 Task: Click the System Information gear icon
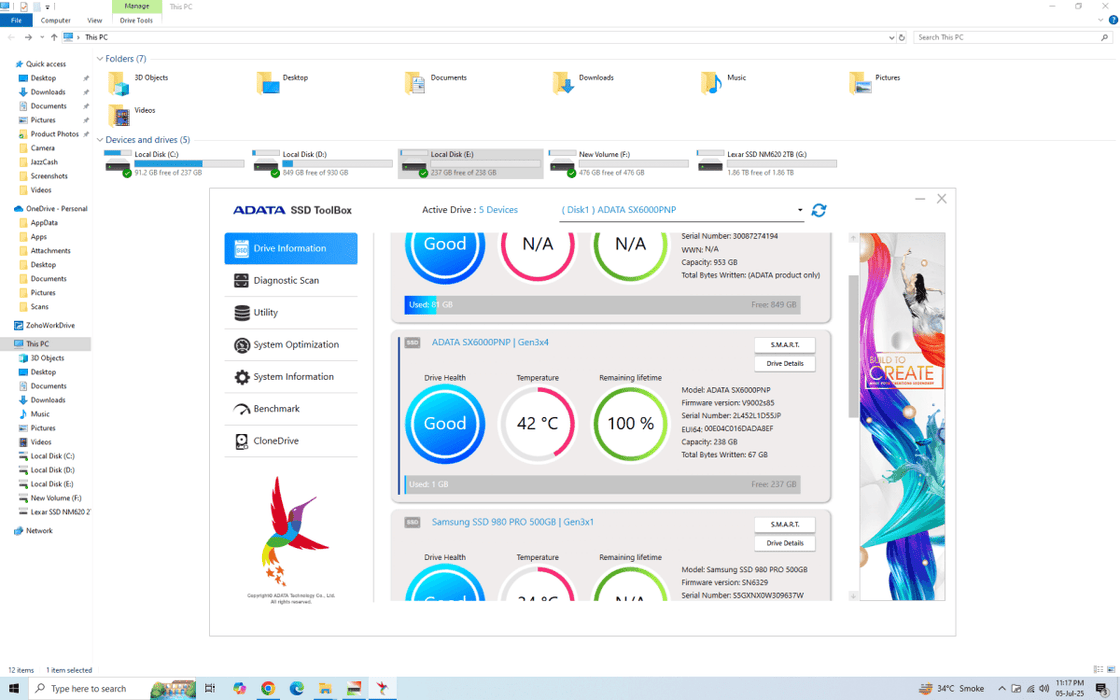click(x=241, y=377)
